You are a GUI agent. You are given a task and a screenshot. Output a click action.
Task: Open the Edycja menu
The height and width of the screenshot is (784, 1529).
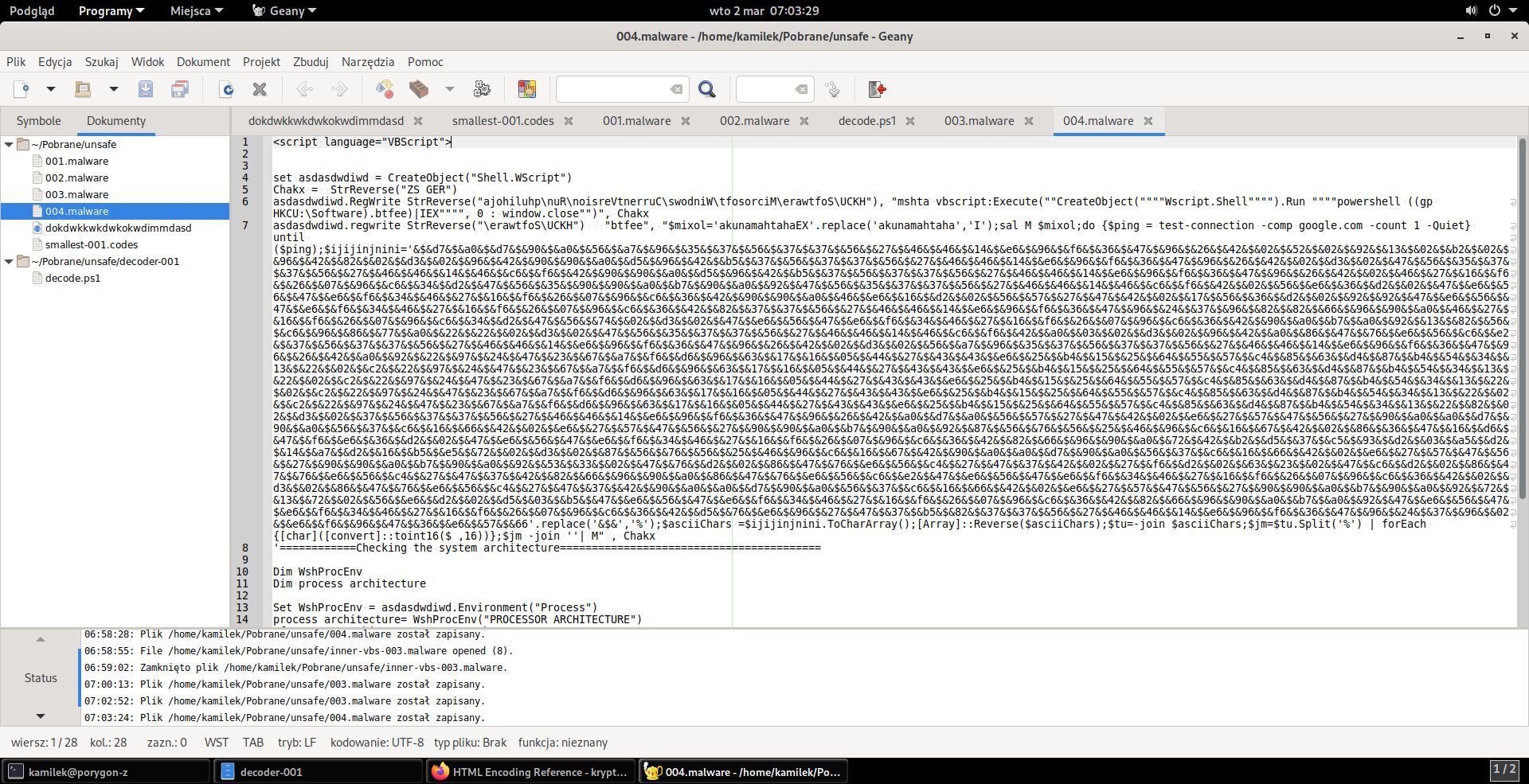pyautogui.click(x=55, y=62)
